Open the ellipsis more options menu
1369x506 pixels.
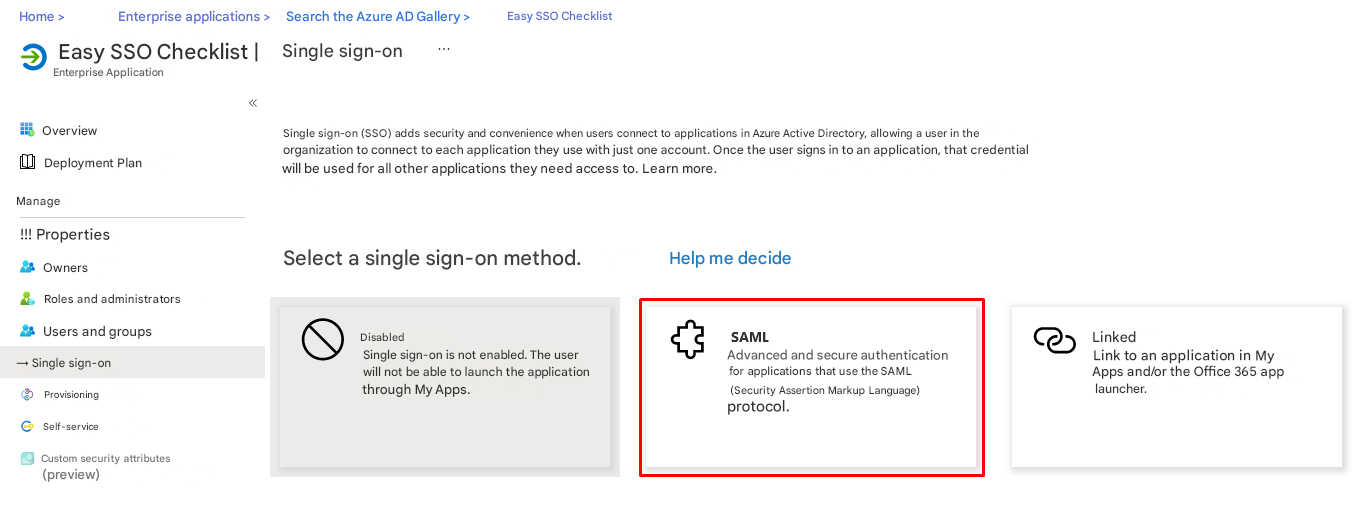(x=444, y=49)
